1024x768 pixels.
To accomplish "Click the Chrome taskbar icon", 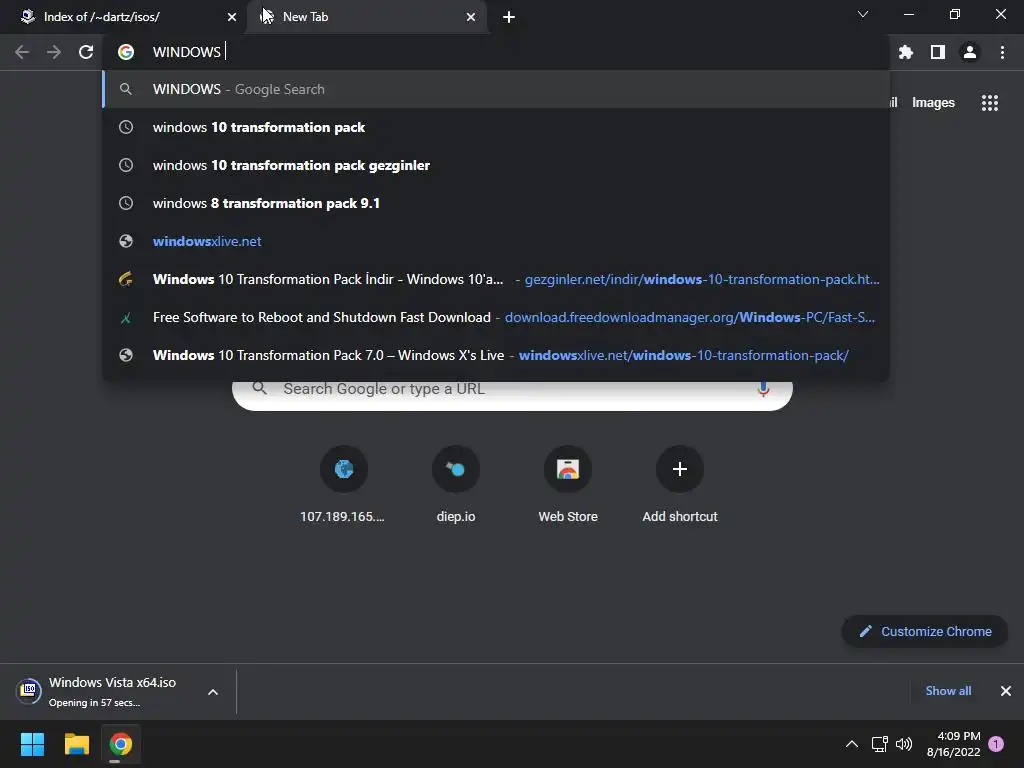I will (x=121, y=744).
